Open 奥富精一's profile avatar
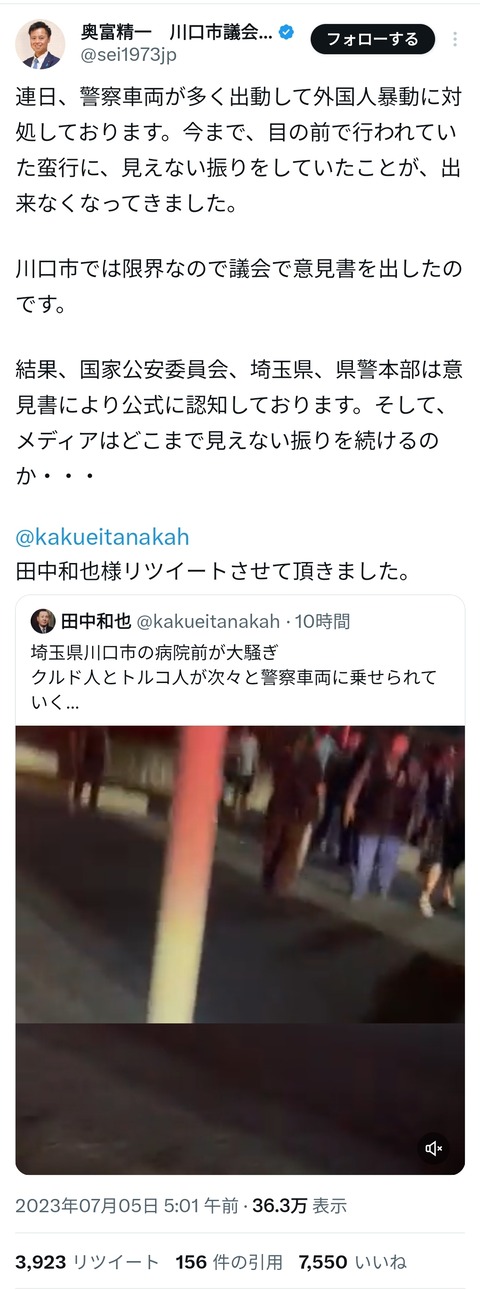The width and height of the screenshot is (480, 1290). coord(40,43)
